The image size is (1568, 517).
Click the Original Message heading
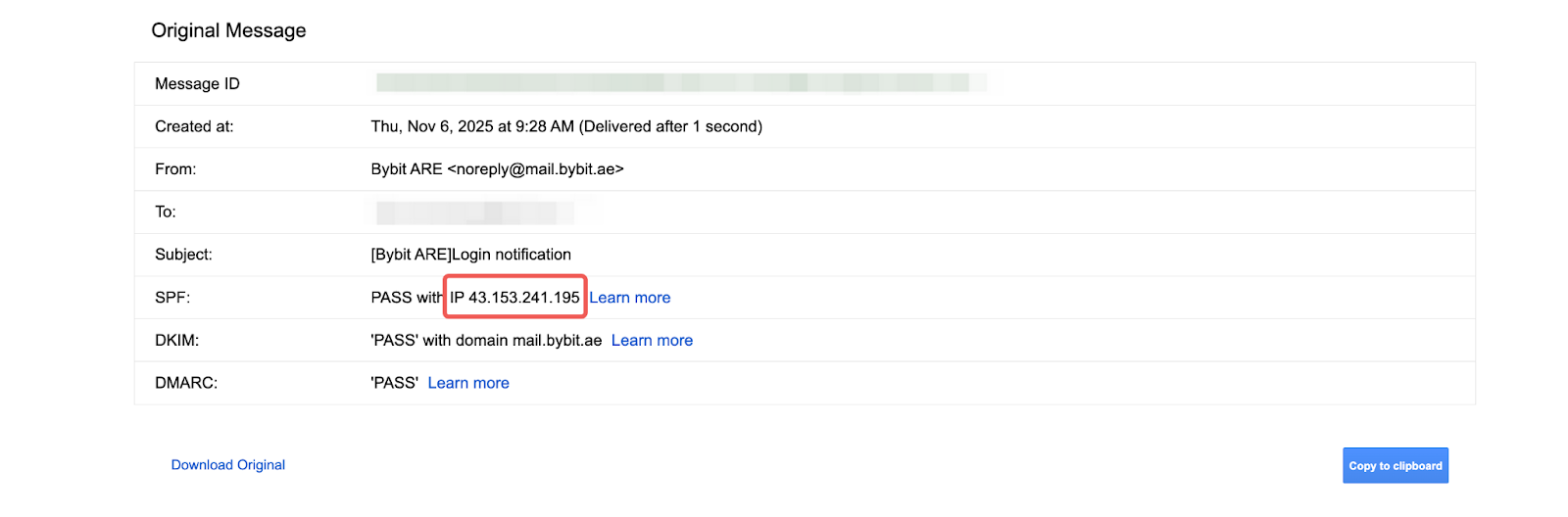228,30
